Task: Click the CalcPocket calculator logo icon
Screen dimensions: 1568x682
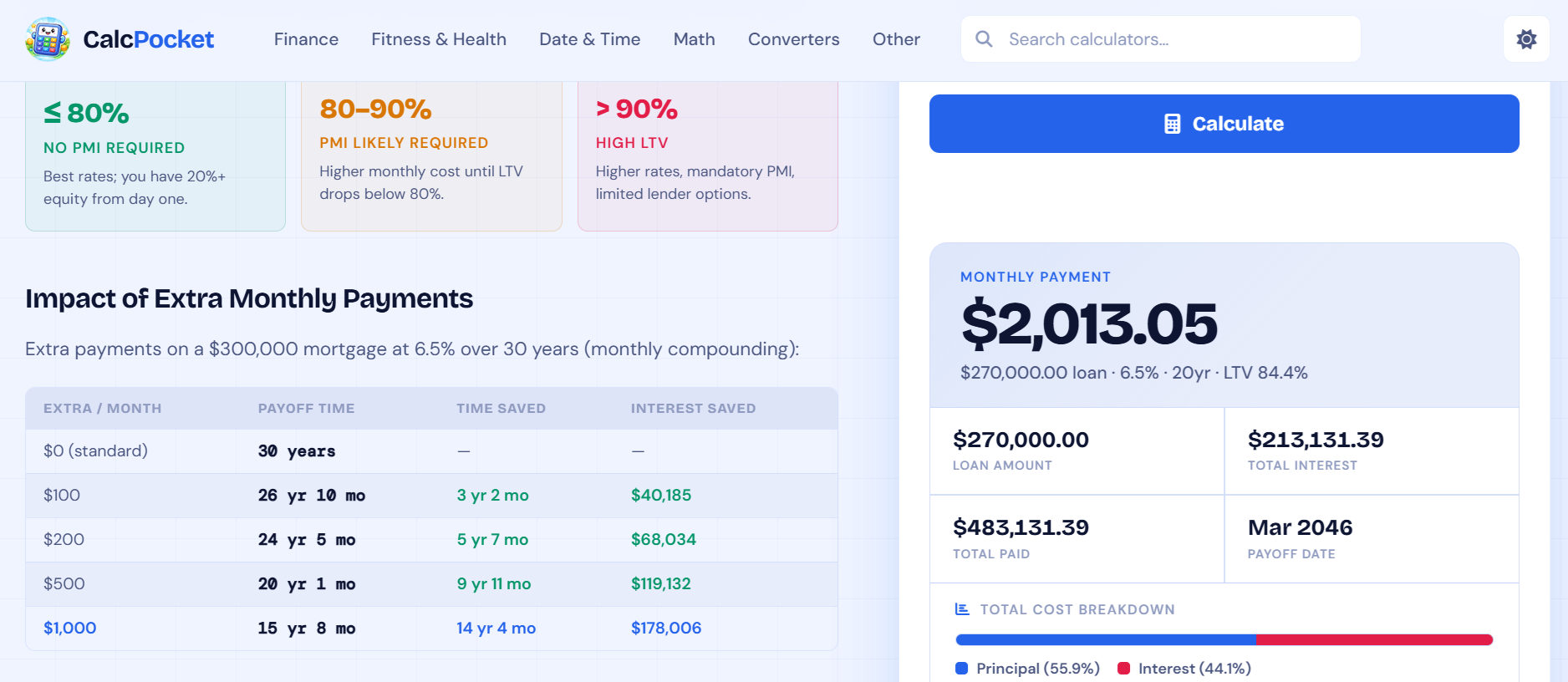Action: [x=48, y=39]
